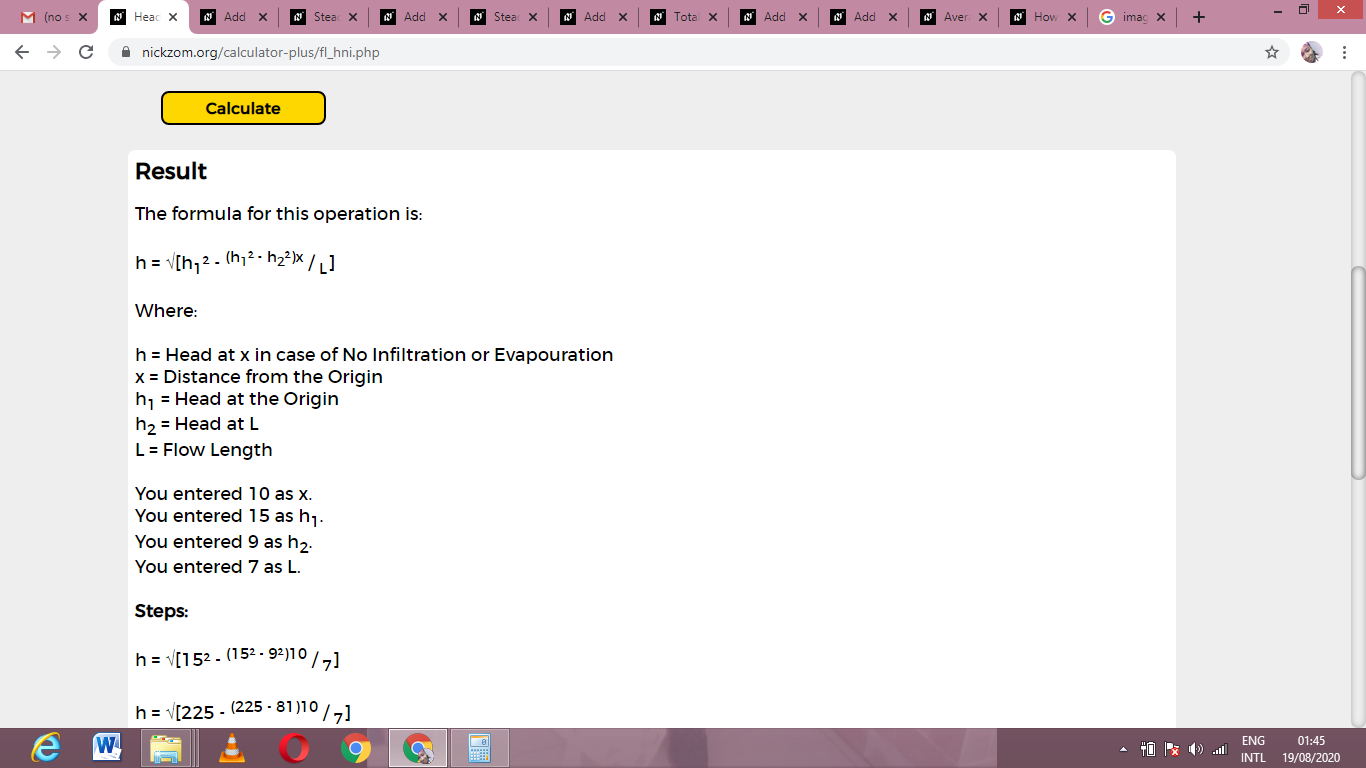Click the step line starting 'h = √[15²'
This screenshot has width=1366, height=768.
tap(238, 658)
